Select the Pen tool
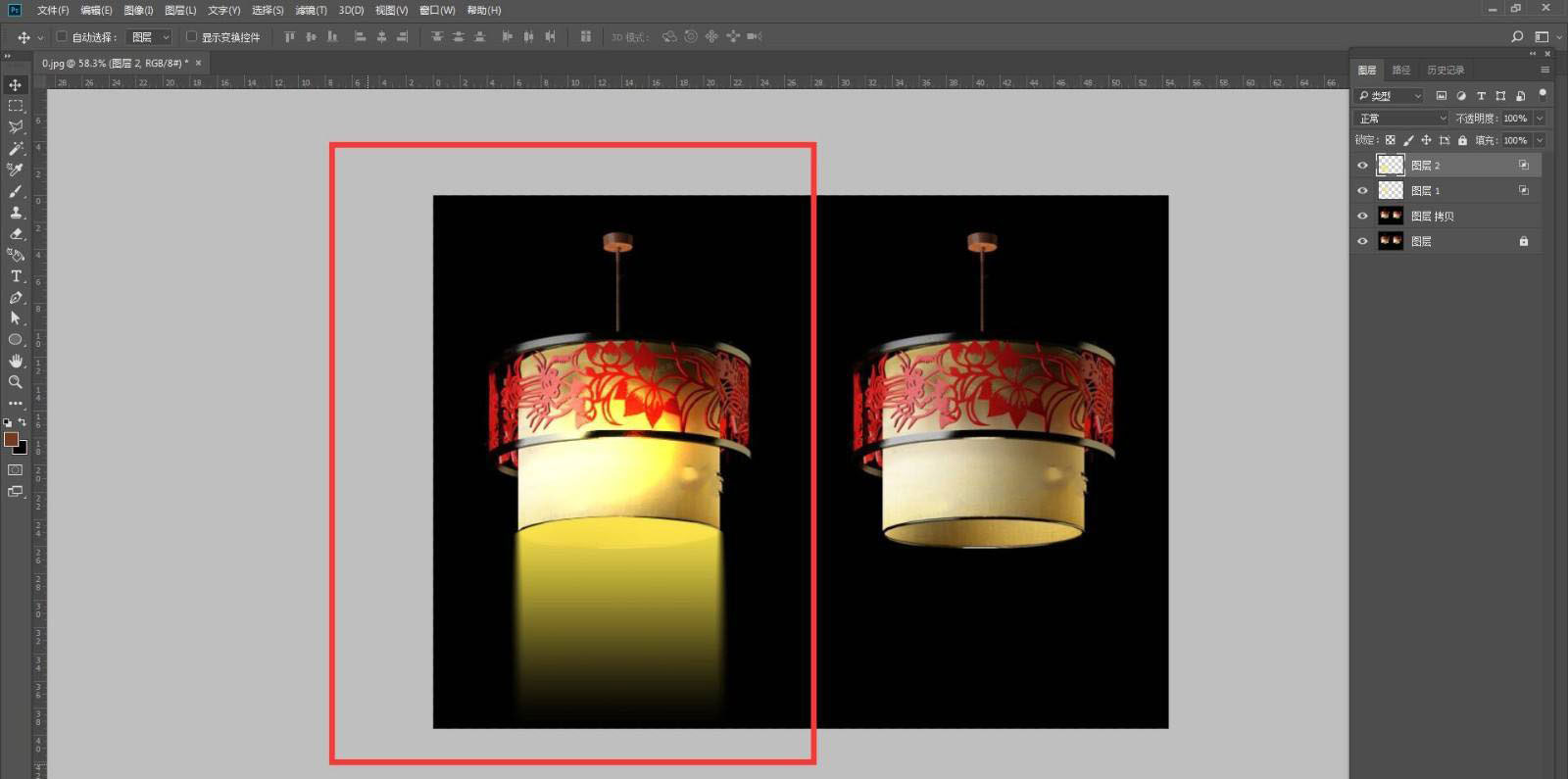This screenshot has height=779, width=1568. [x=16, y=298]
